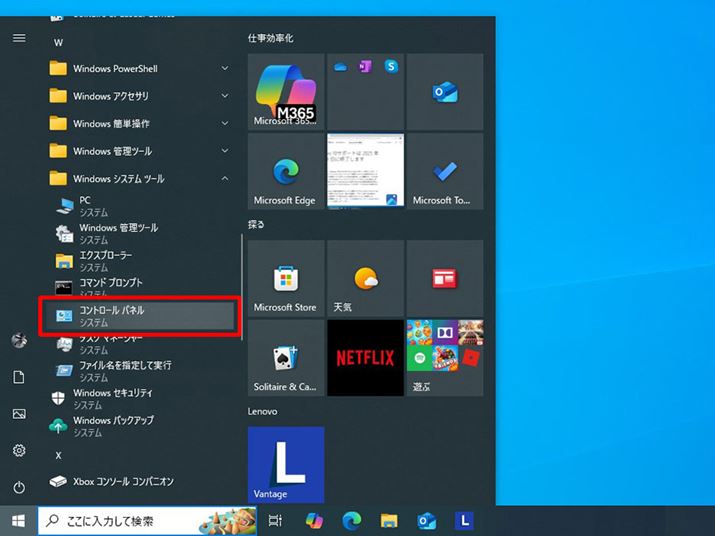Click the Power button in Start sidebar
Viewport: 715px width, 536px height.
pyautogui.click(x=19, y=487)
